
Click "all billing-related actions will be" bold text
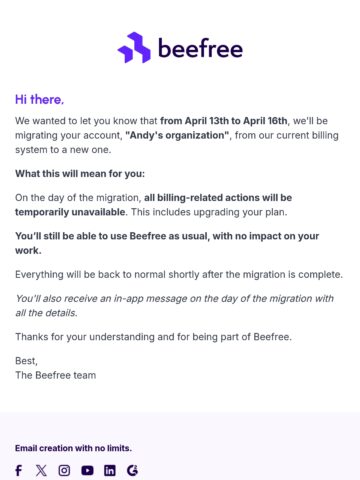218,198
